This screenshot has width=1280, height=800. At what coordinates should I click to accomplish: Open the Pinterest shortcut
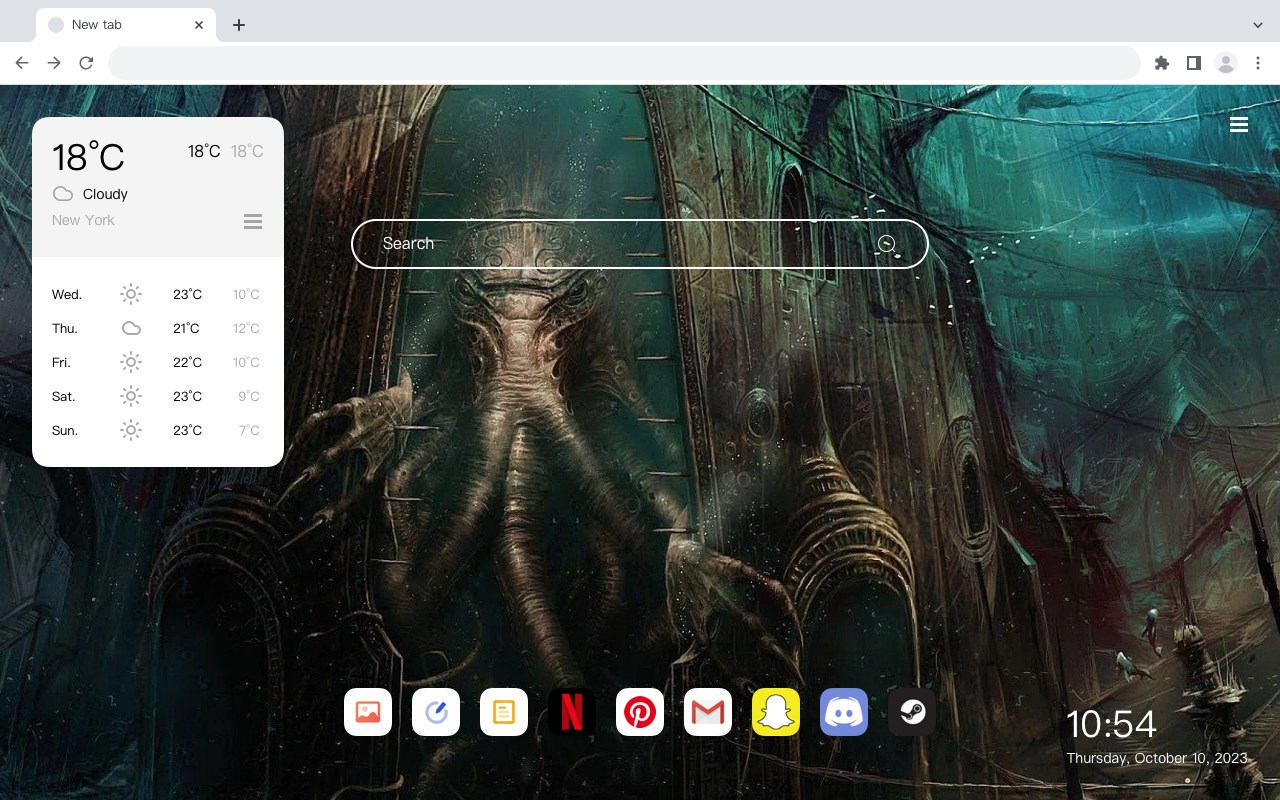pyautogui.click(x=640, y=712)
